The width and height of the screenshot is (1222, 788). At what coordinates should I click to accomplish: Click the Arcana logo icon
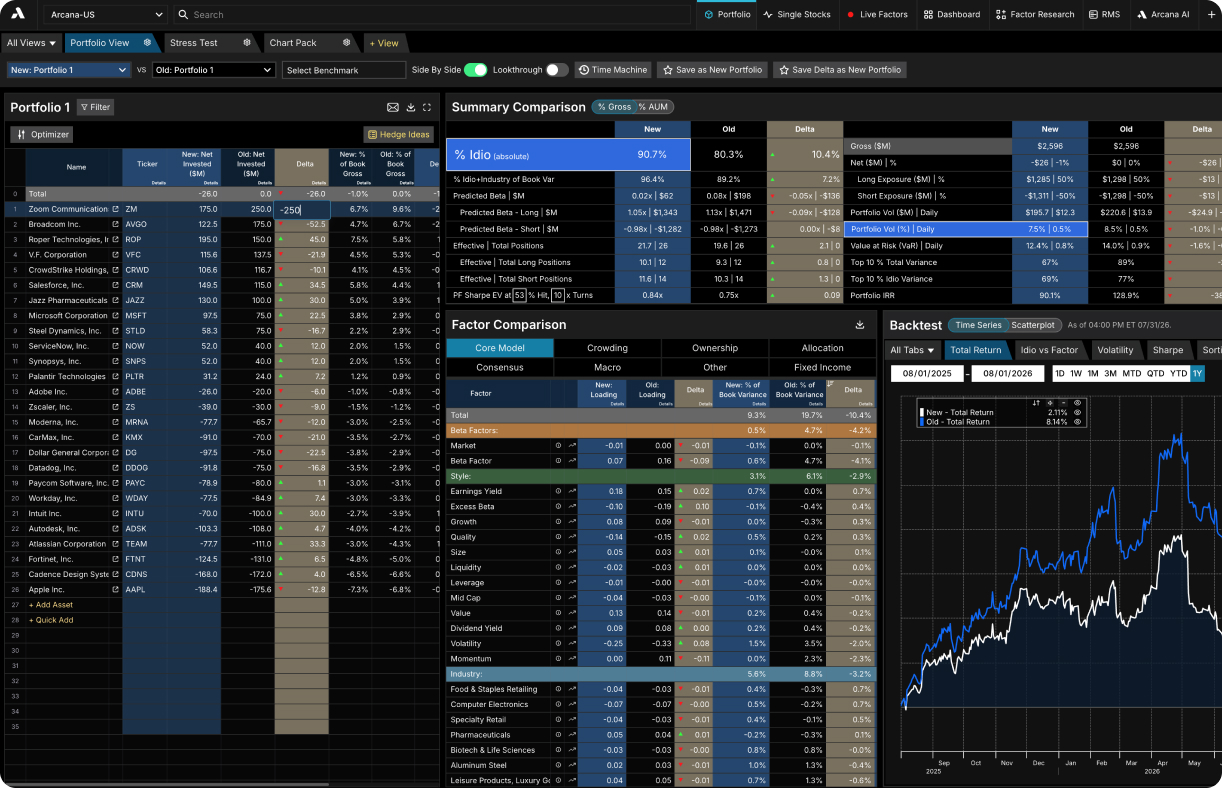[x=16, y=15]
